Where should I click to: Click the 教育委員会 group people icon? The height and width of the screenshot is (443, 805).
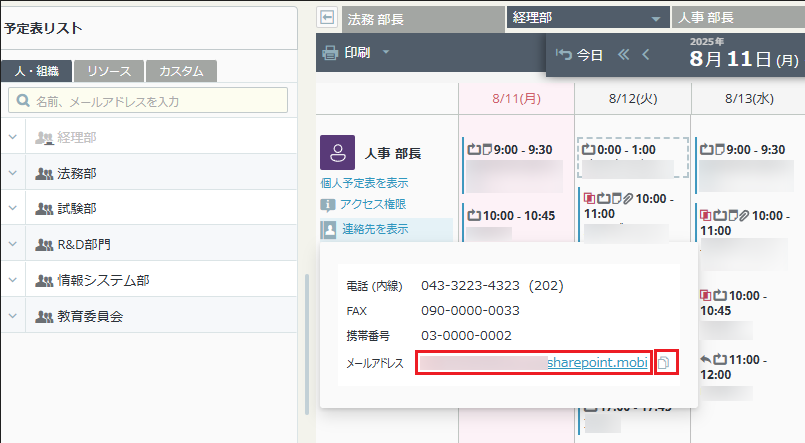pos(44,317)
